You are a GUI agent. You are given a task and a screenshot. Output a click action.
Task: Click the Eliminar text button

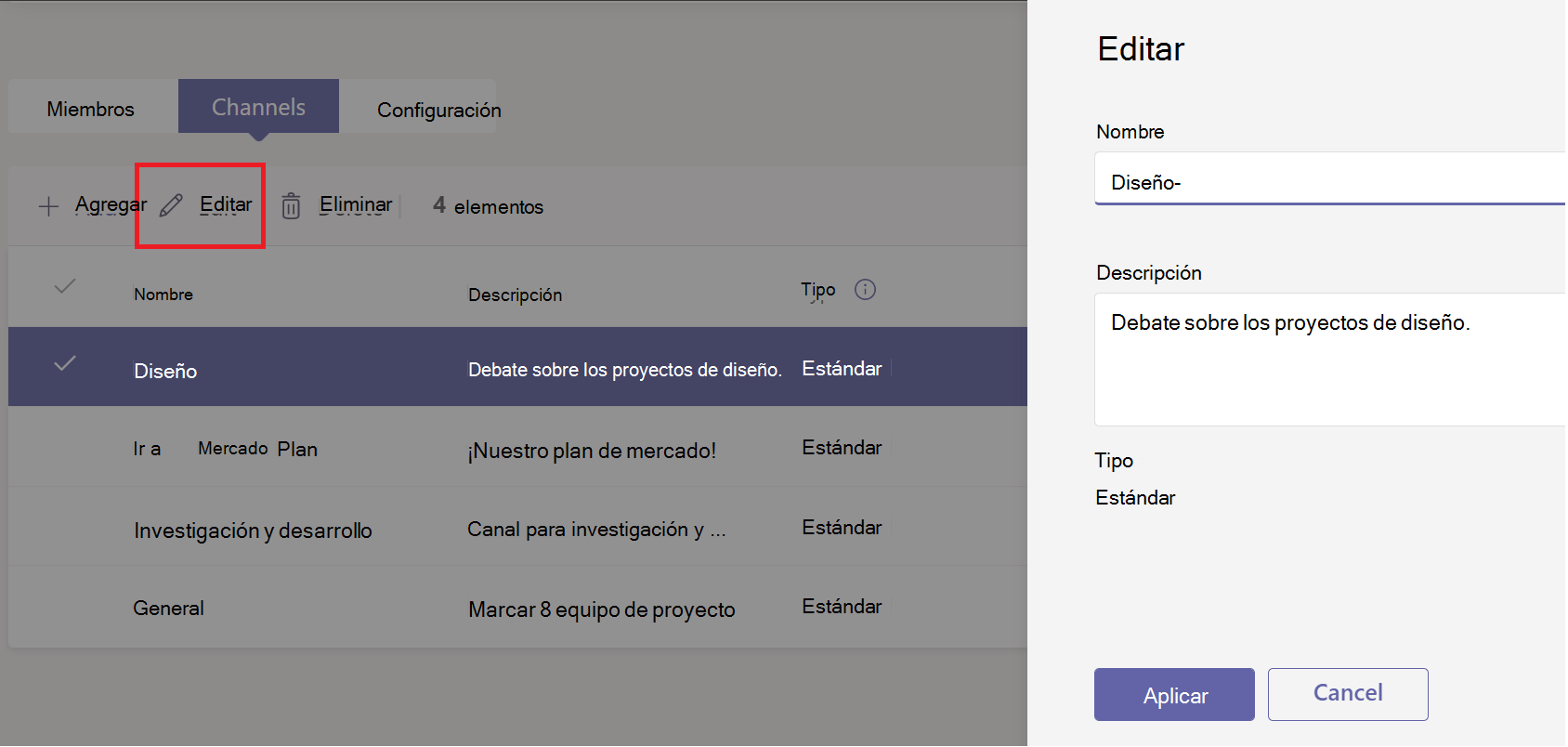click(356, 204)
